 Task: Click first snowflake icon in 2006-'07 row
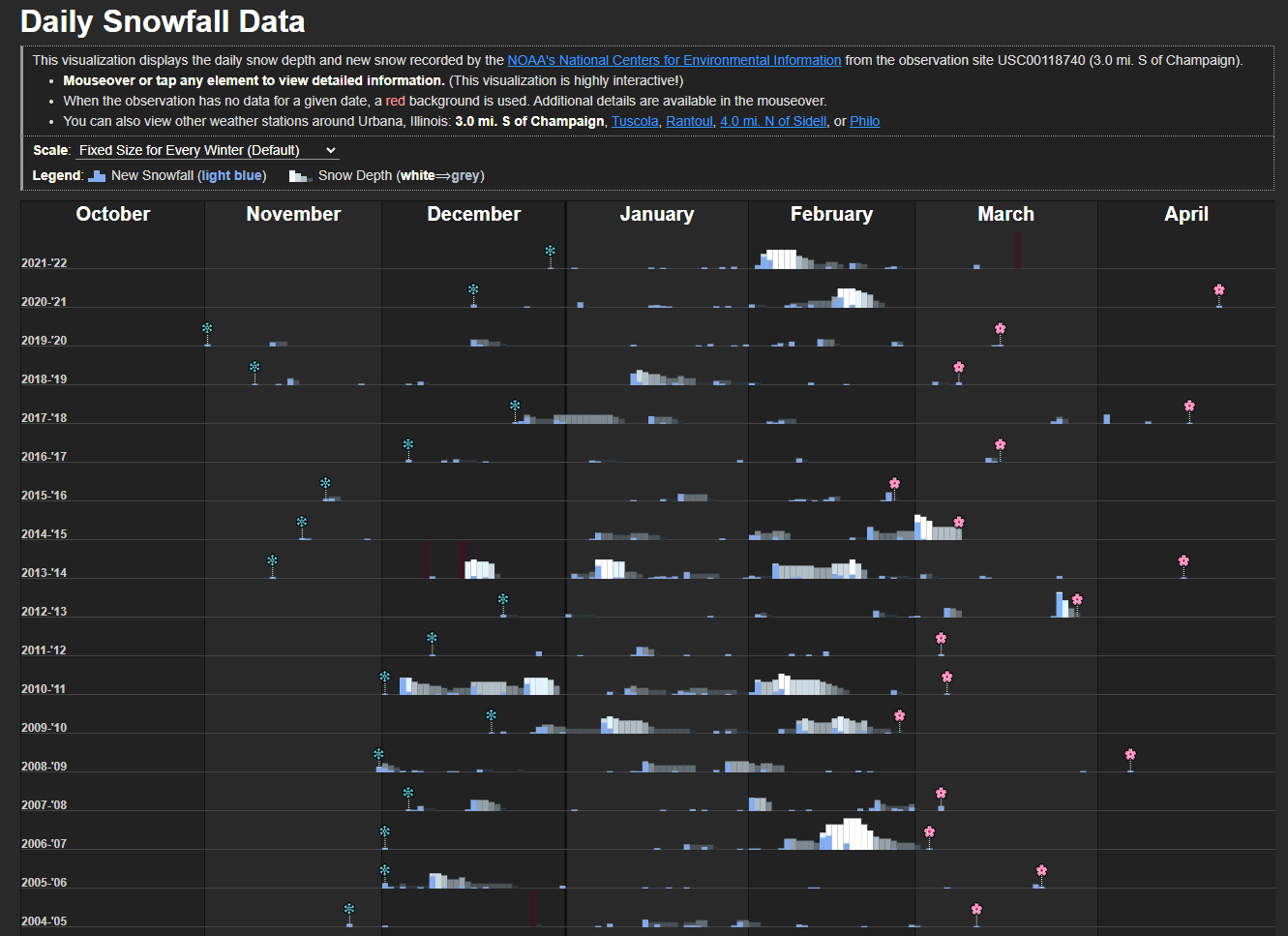(x=384, y=832)
